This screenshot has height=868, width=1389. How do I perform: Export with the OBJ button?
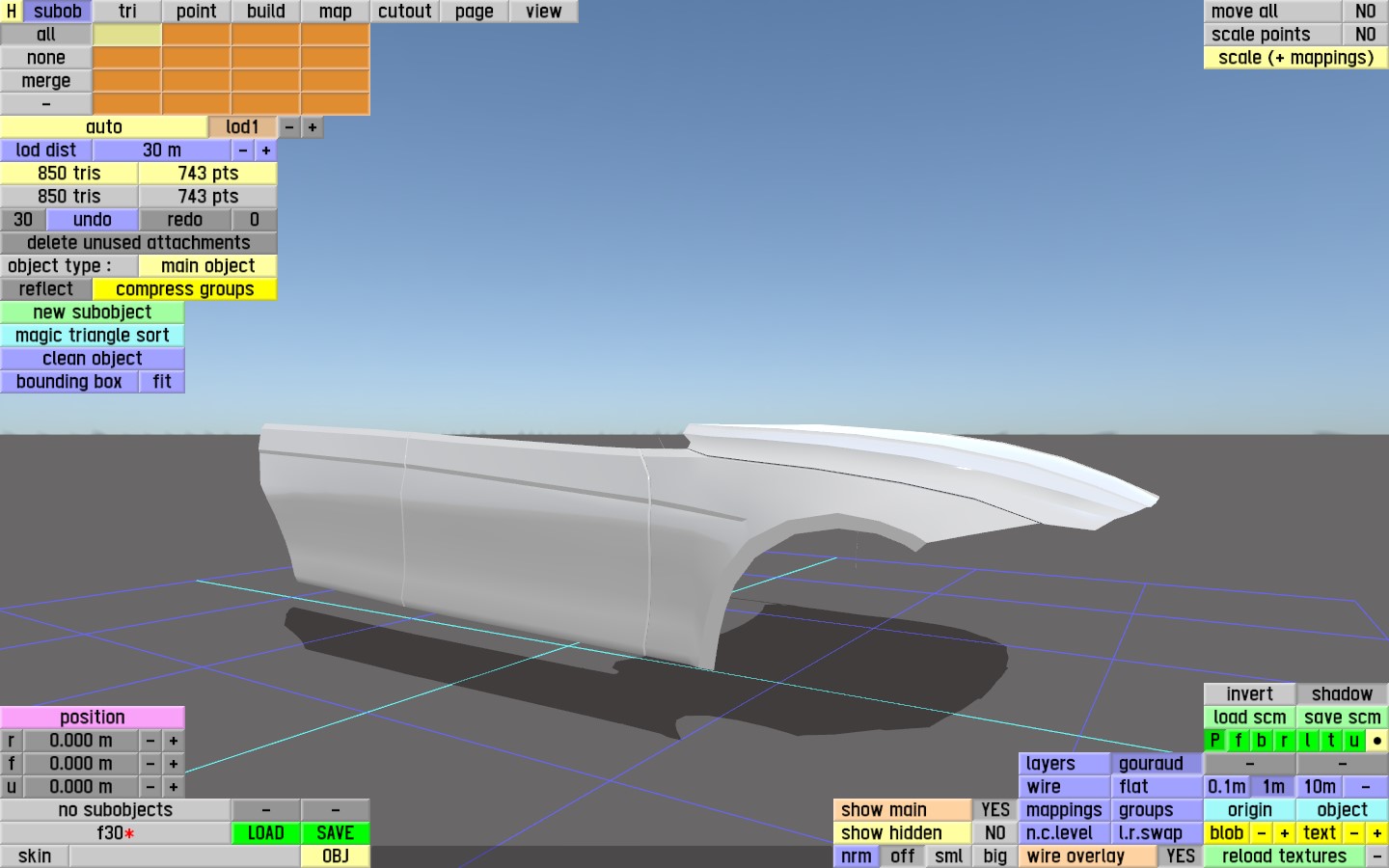pyautogui.click(x=335, y=856)
